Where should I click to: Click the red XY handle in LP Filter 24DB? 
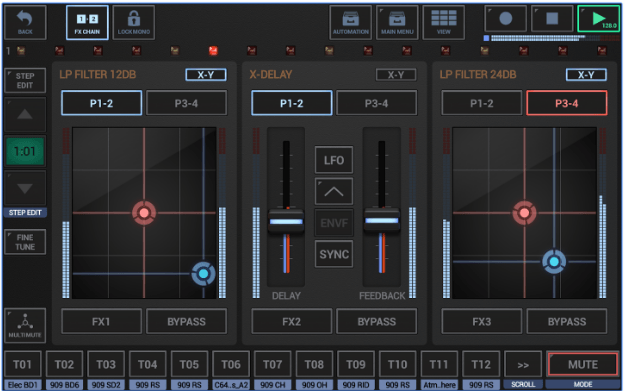pyautogui.click(x=524, y=213)
